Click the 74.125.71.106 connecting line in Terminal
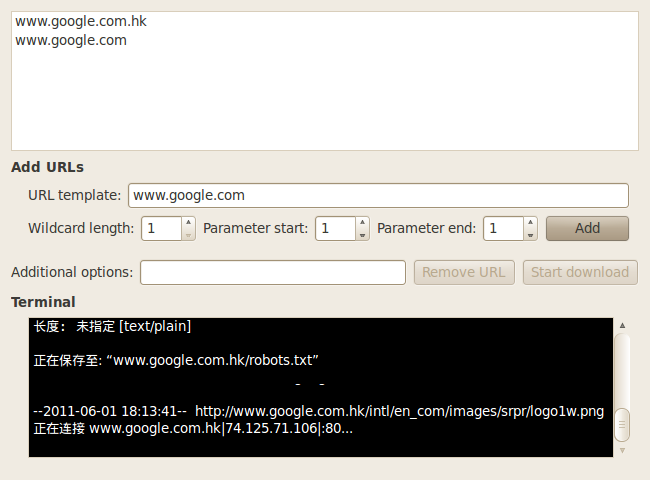The height and width of the screenshot is (480, 650). (x=193, y=428)
